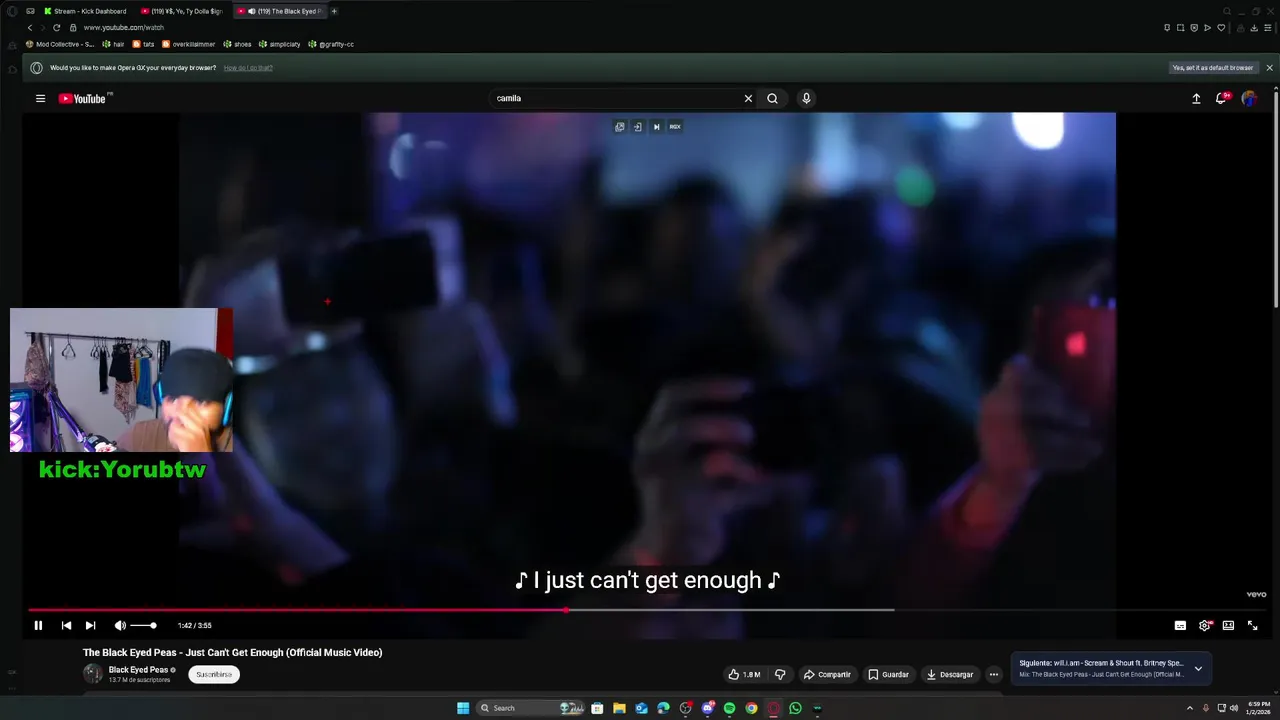Mute the video with speaker icon
This screenshot has height=720, width=1280.
pyautogui.click(x=120, y=625)
